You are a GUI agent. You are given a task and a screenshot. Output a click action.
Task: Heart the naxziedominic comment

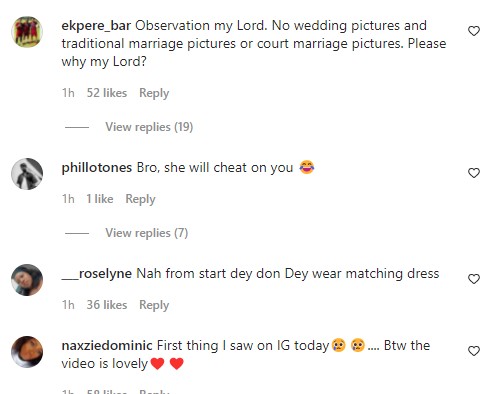[x=474, y=351]
